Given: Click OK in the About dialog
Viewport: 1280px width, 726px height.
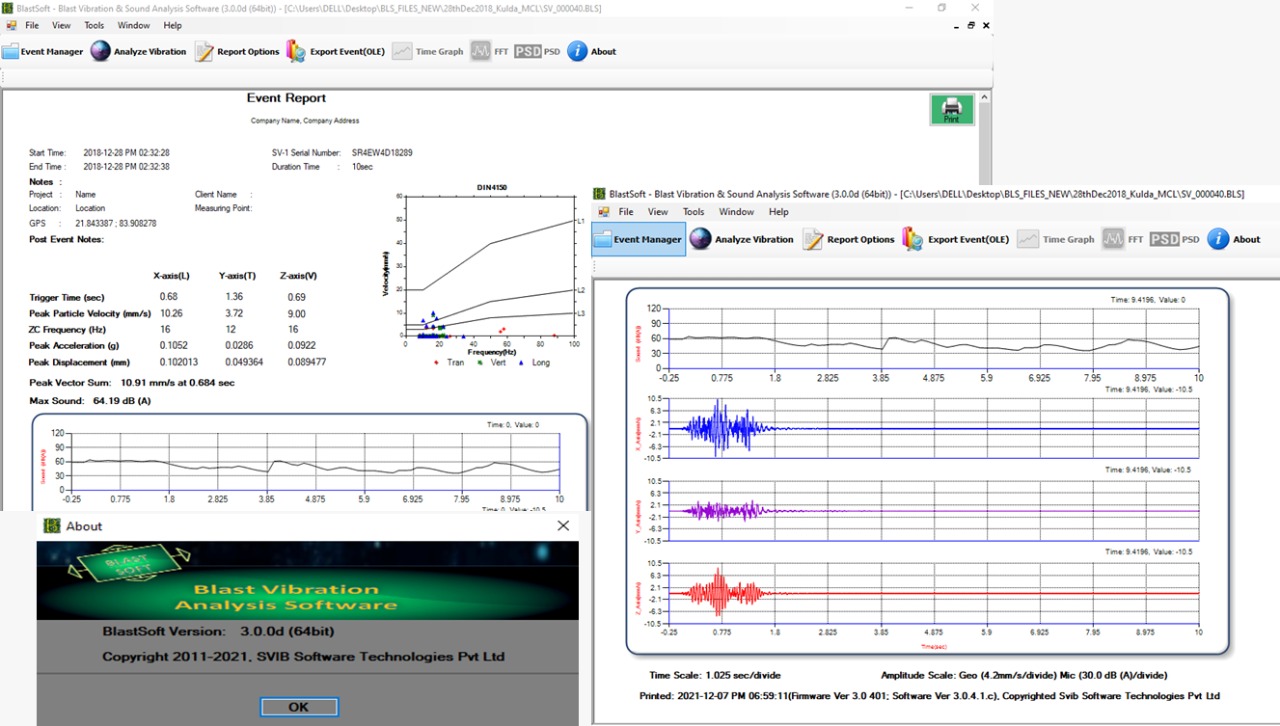Looking at the screenshot, I should coord(299,707).
